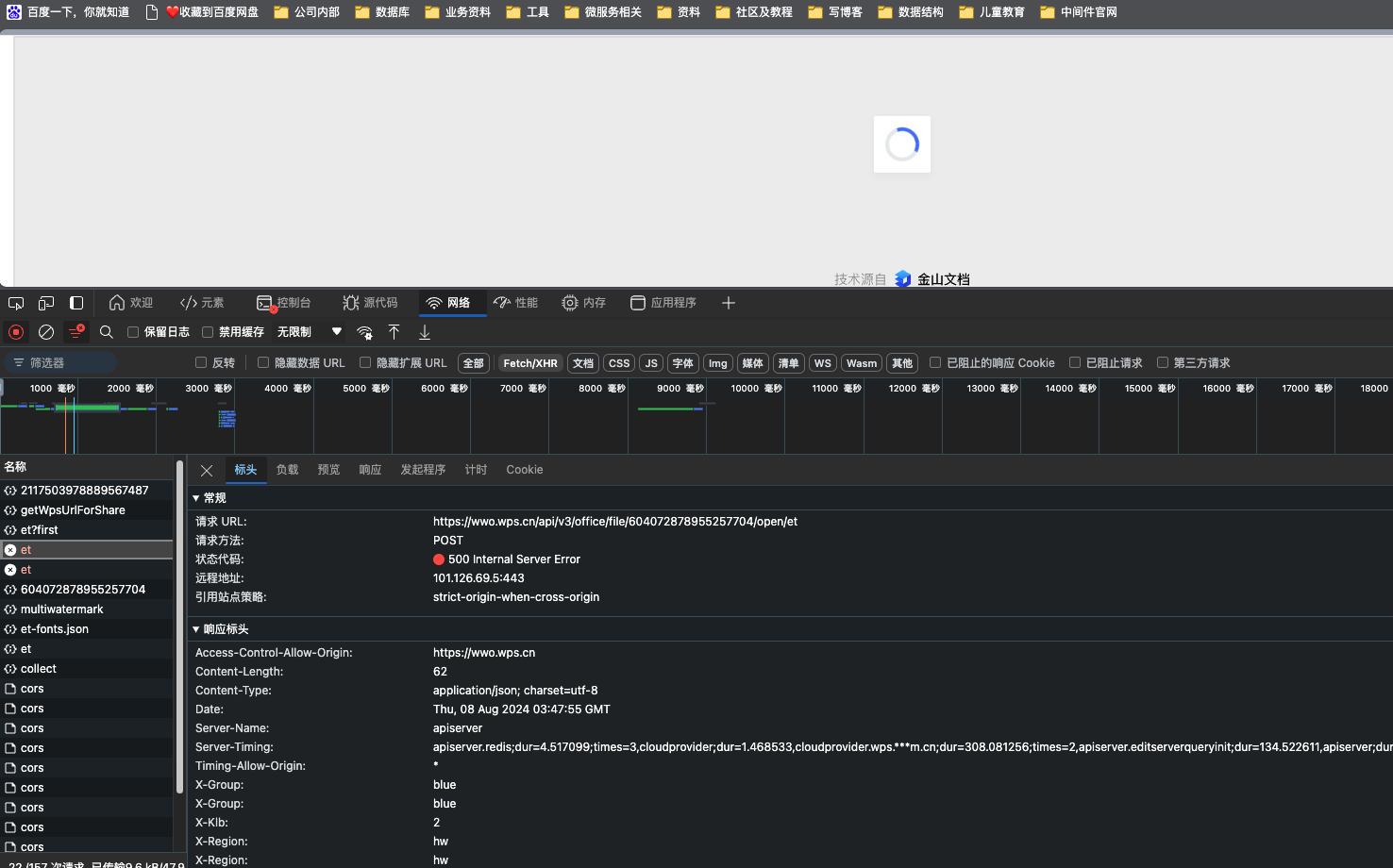Toggle the DevTools dock side panel icon
The height and width of the screenshot is (868, 1393).
[x=76, y=303]
